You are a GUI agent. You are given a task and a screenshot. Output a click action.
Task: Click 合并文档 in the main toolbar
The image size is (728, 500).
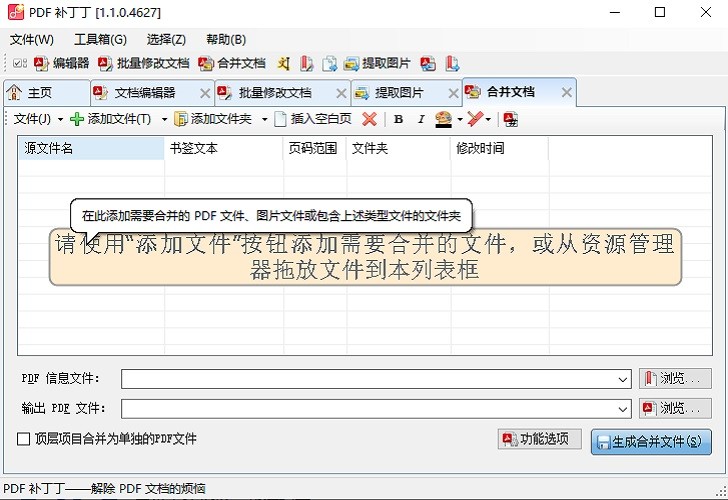tap(232, 63)
